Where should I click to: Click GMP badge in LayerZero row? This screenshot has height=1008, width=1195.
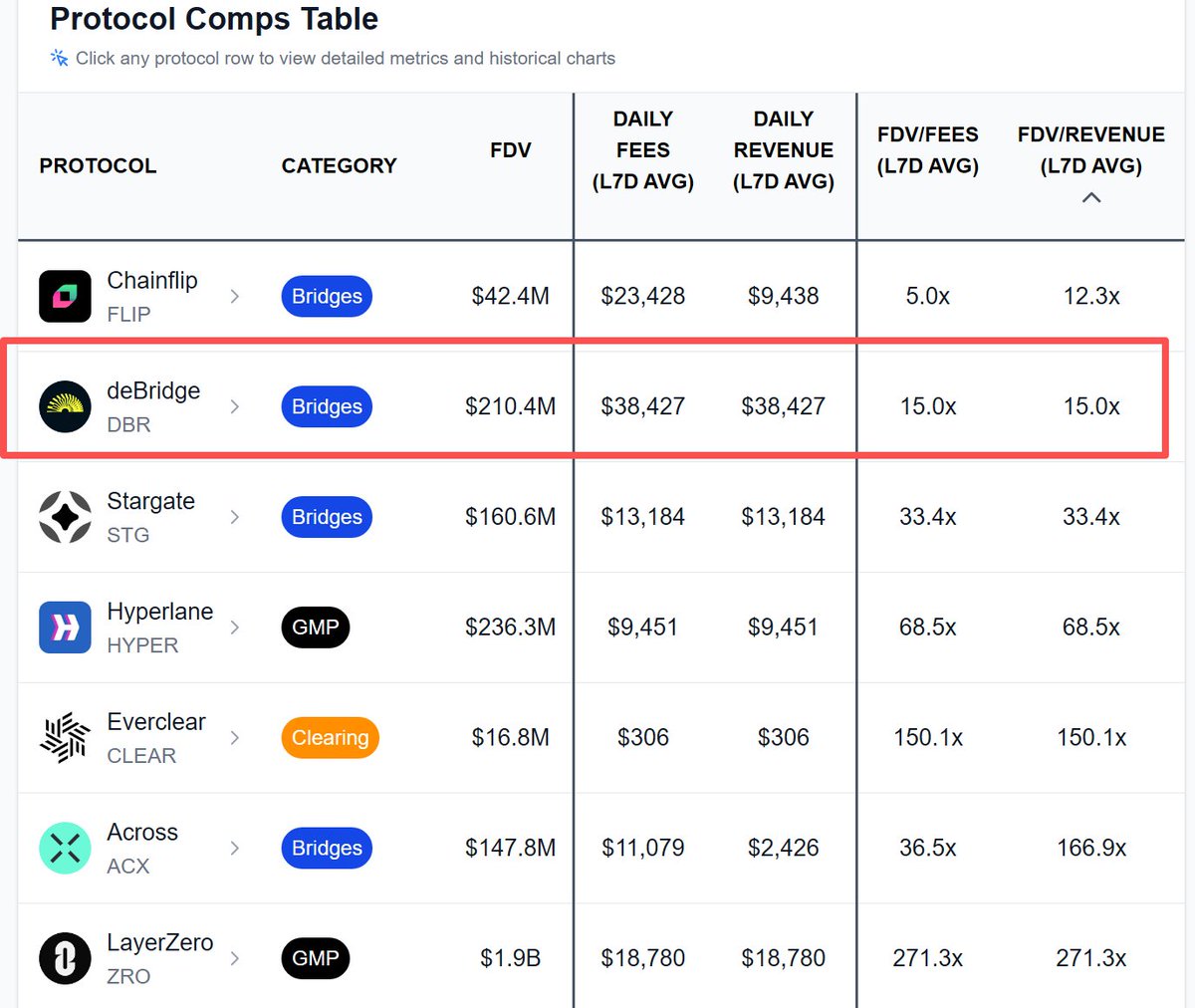[316, 958]
